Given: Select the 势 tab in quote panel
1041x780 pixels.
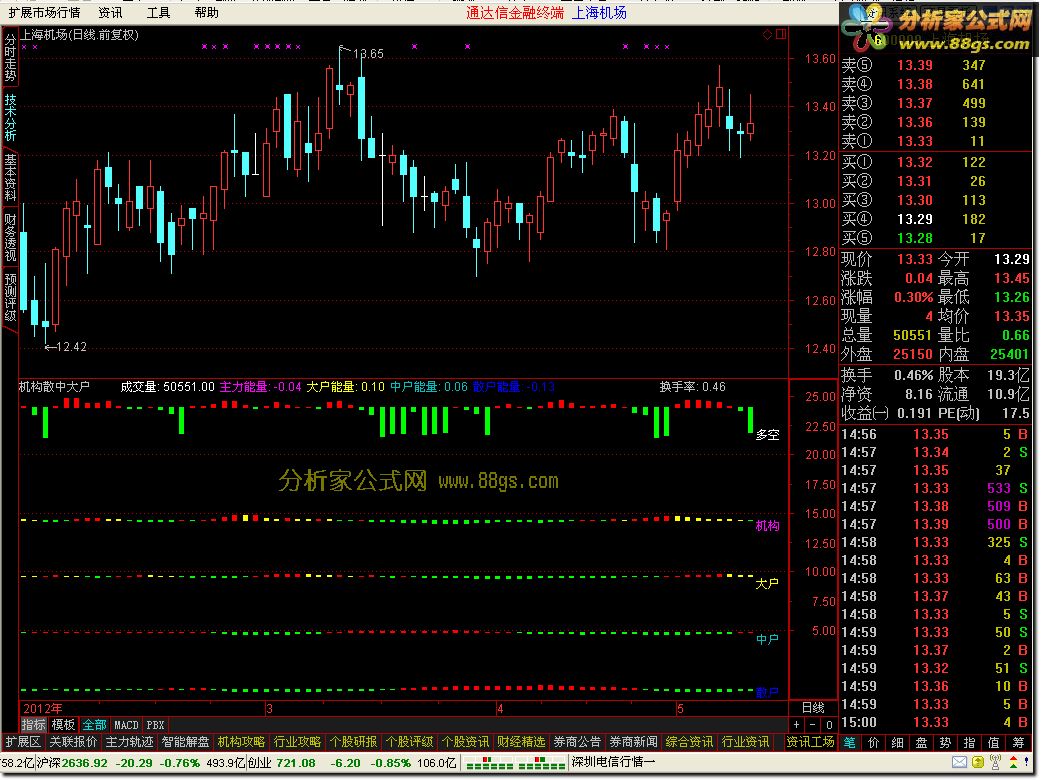Looking at the screenshot, I should 945,743.
